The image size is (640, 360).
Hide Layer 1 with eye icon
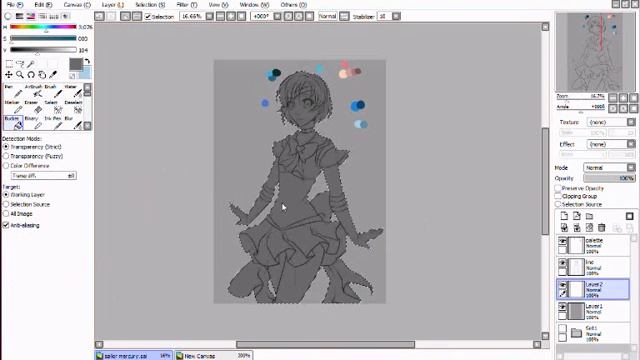[x=562, y=307]
